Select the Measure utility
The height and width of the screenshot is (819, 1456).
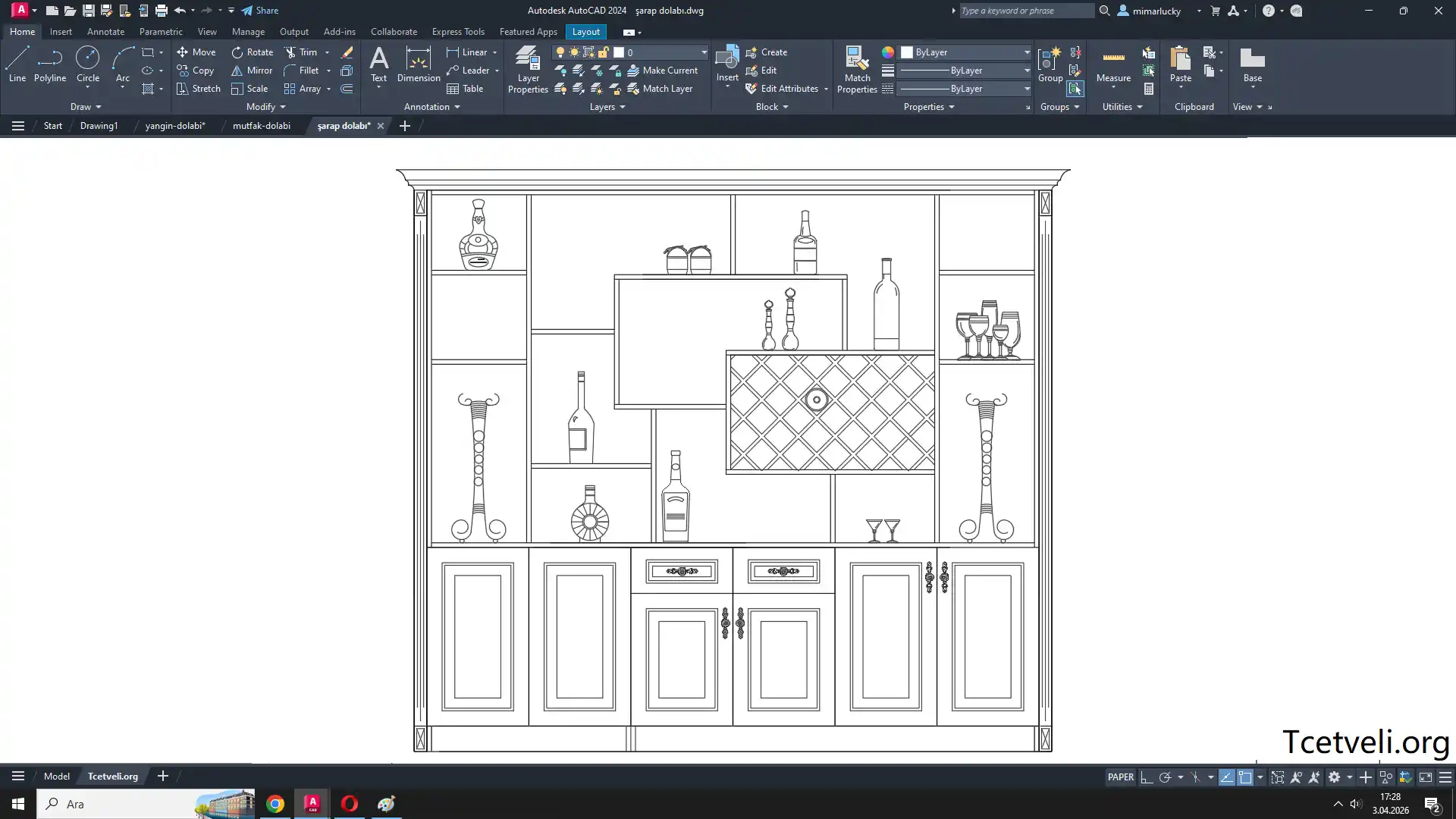(x=1113, y=65)
